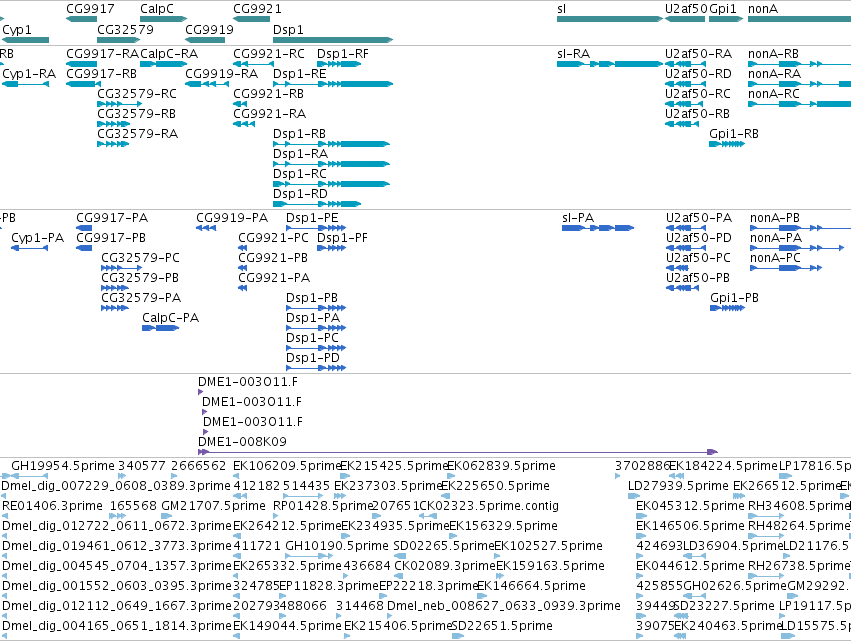
Task: Click the Dsp1-PE protein label
Action: pyautogui.click(x=312, y=218)
